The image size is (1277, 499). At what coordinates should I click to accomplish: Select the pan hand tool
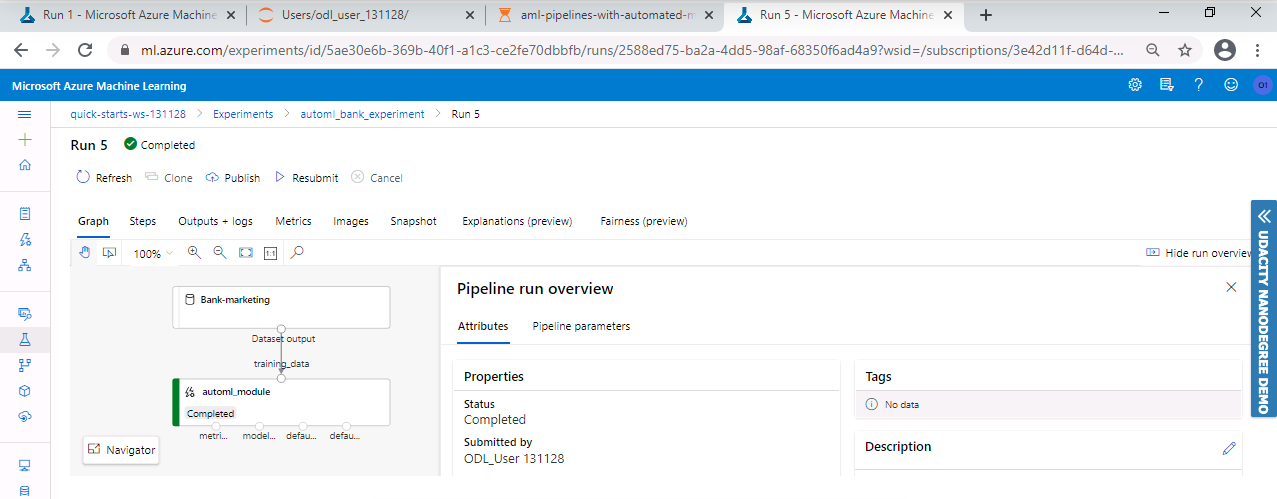pyautogui.click(x=85, y=253)
